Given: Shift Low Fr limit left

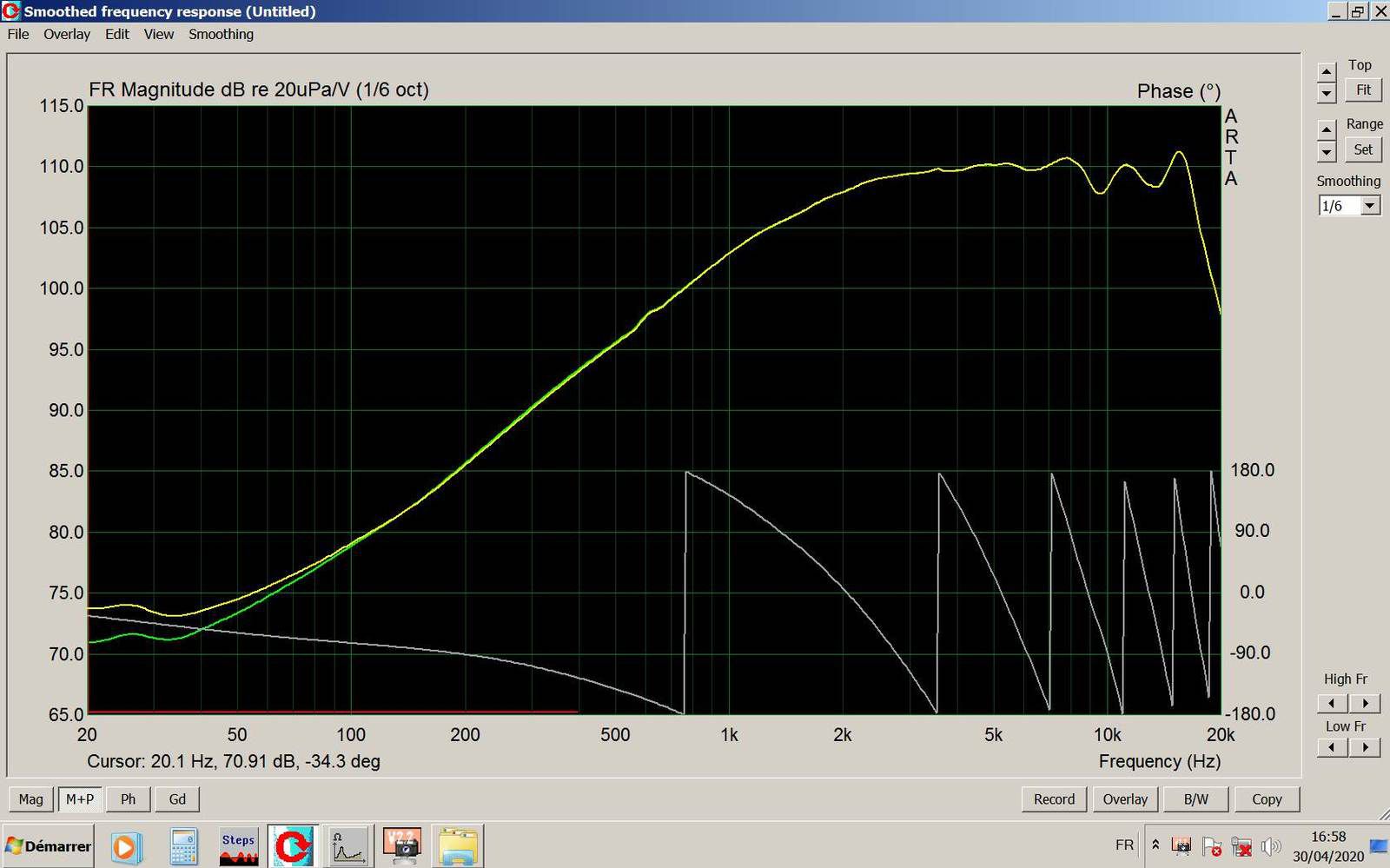Looking at the screenshot, I should (x=1333, y=747).
